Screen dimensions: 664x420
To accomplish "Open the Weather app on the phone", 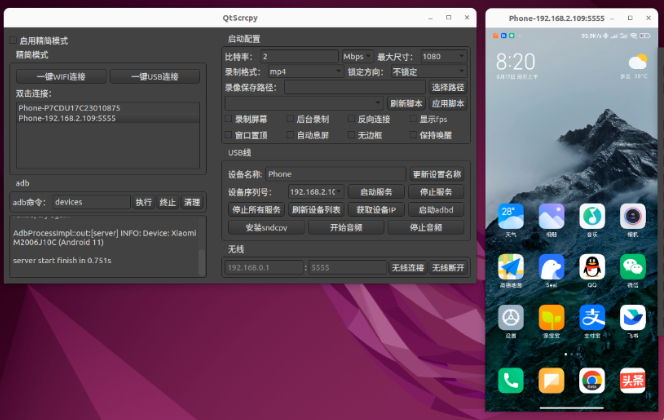I will pyautogui.click(x=511, y=216).
